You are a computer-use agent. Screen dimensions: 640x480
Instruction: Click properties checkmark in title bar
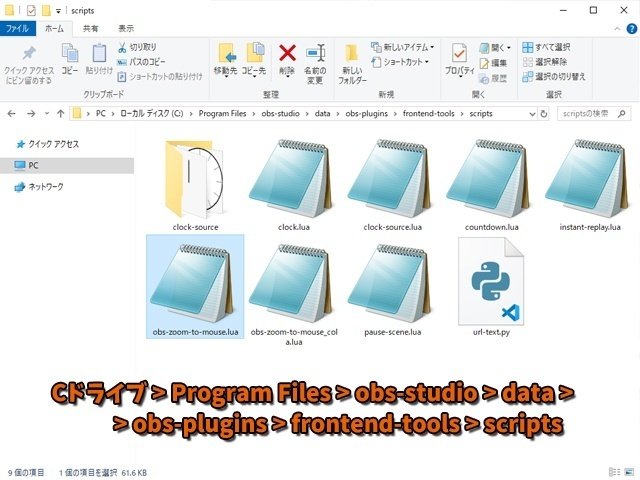pyautogui.click(x=31, y=10)
